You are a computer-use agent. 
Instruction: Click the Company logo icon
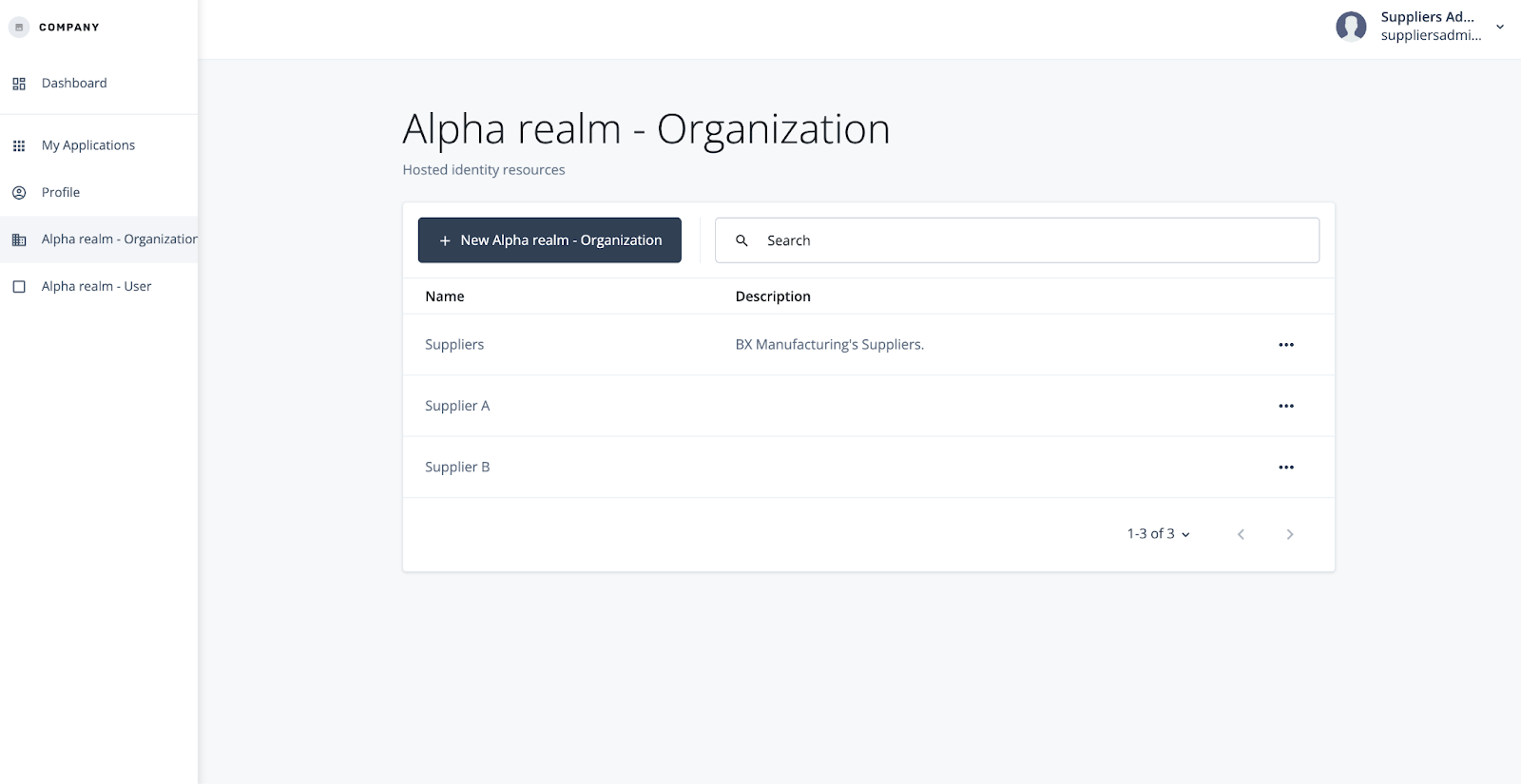[19, 28]
